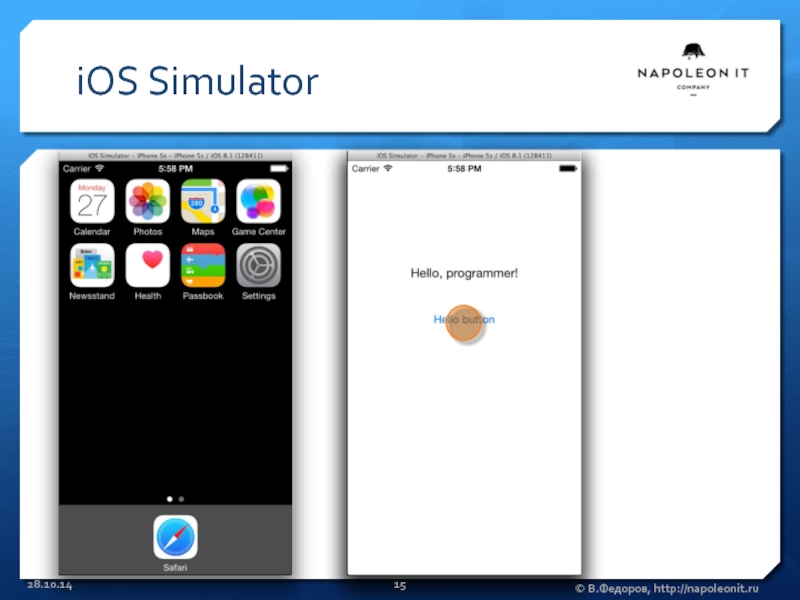Click 5:58 PM time in left simulator
This screenshot has width=800, height=600.
176,168
